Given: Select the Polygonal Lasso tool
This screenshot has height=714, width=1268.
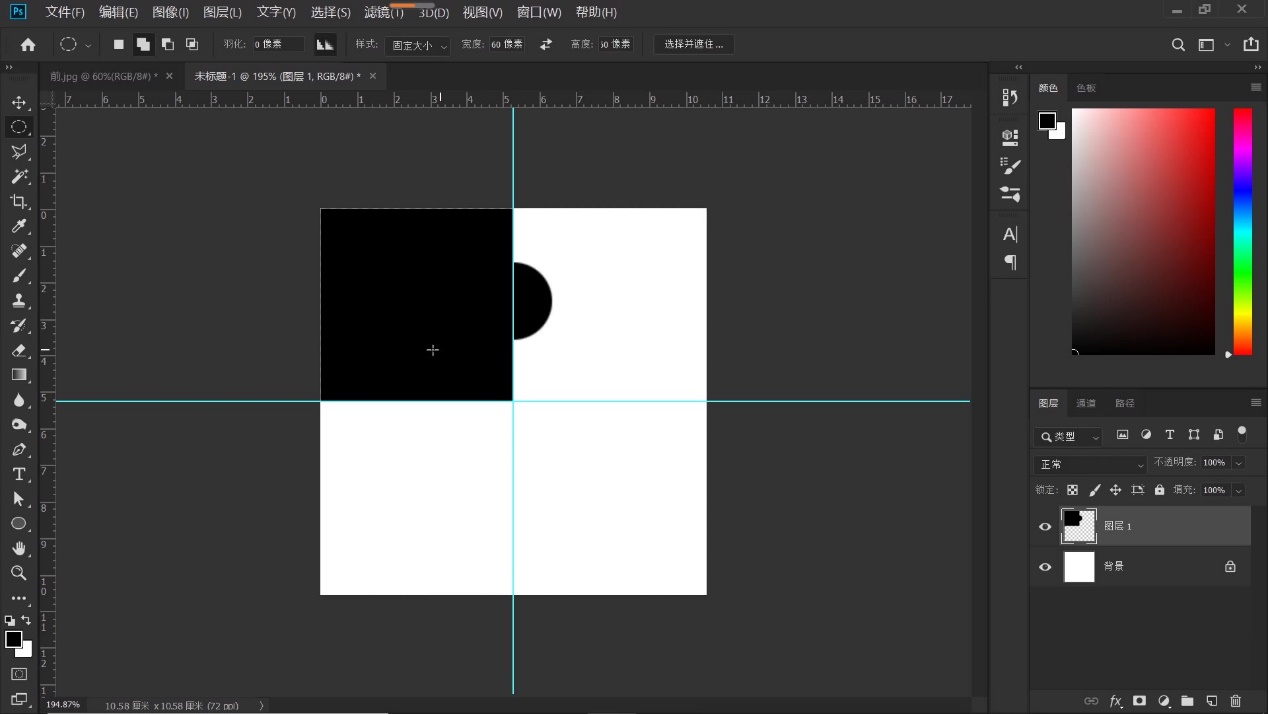Looking at the screenshot, I should point(19,152).
